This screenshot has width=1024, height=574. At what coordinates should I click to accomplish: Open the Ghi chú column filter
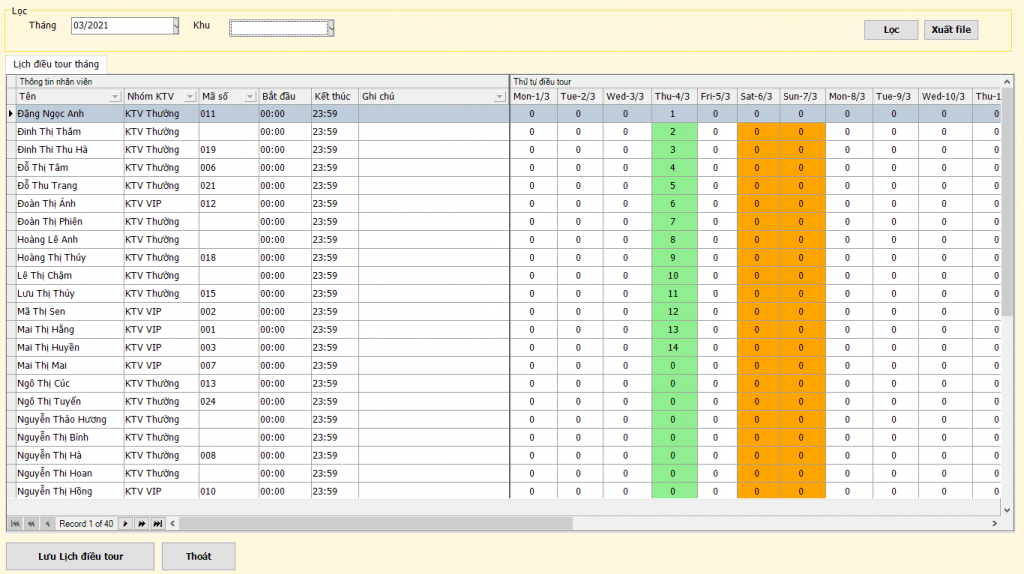[500, 97]
